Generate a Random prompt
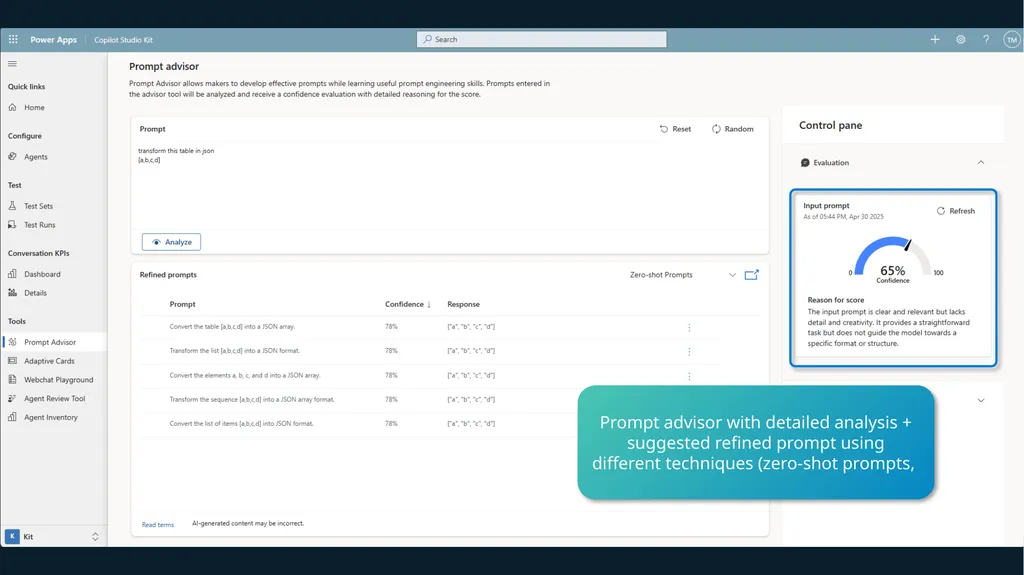This screenshot has width=1024, height=575. coord(732,129)
